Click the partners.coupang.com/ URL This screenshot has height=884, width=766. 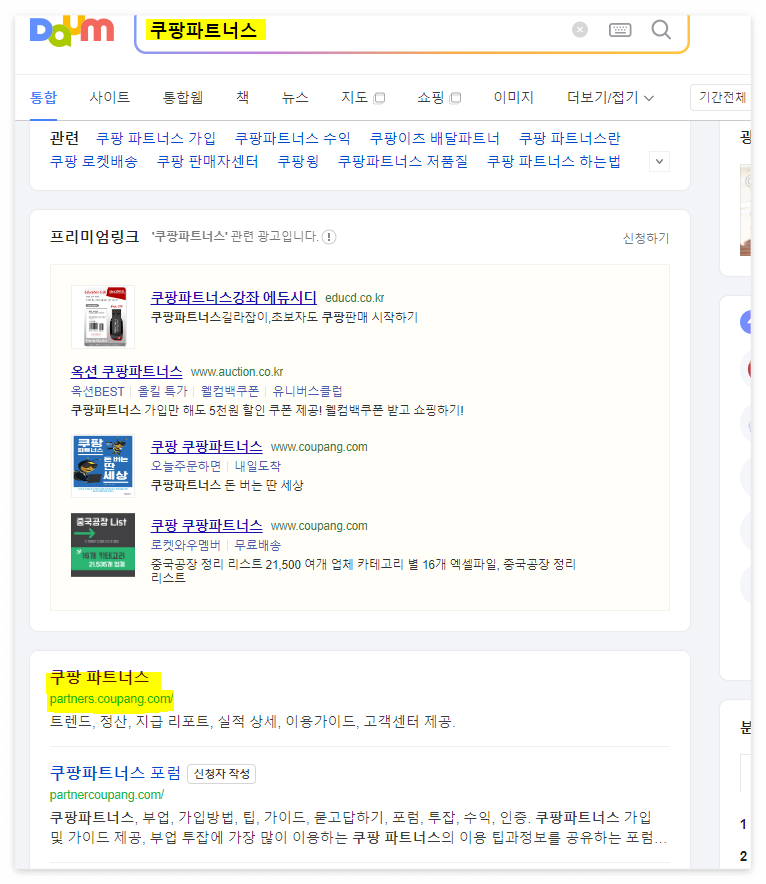tap(111, 699)
